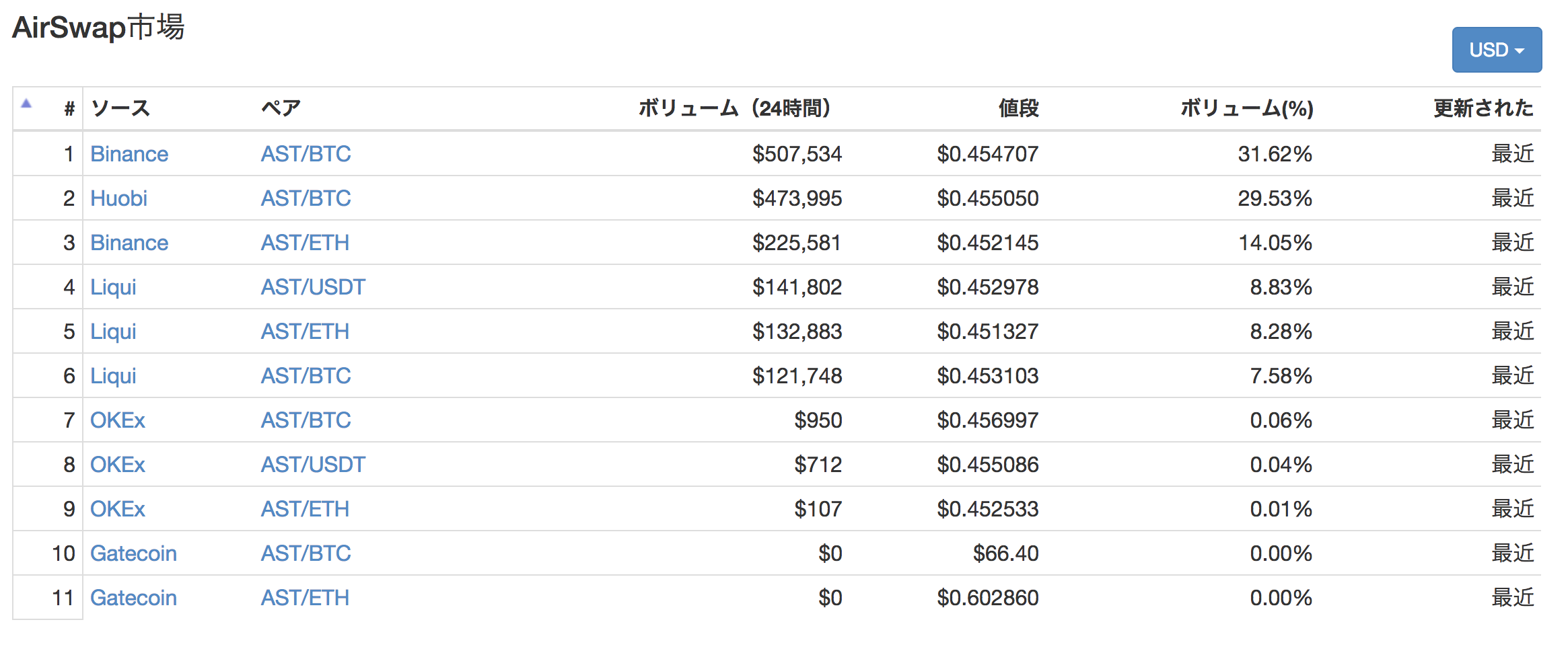Select price $0.456997
This screenshot has width=1568, height=655.
point(988,420)
